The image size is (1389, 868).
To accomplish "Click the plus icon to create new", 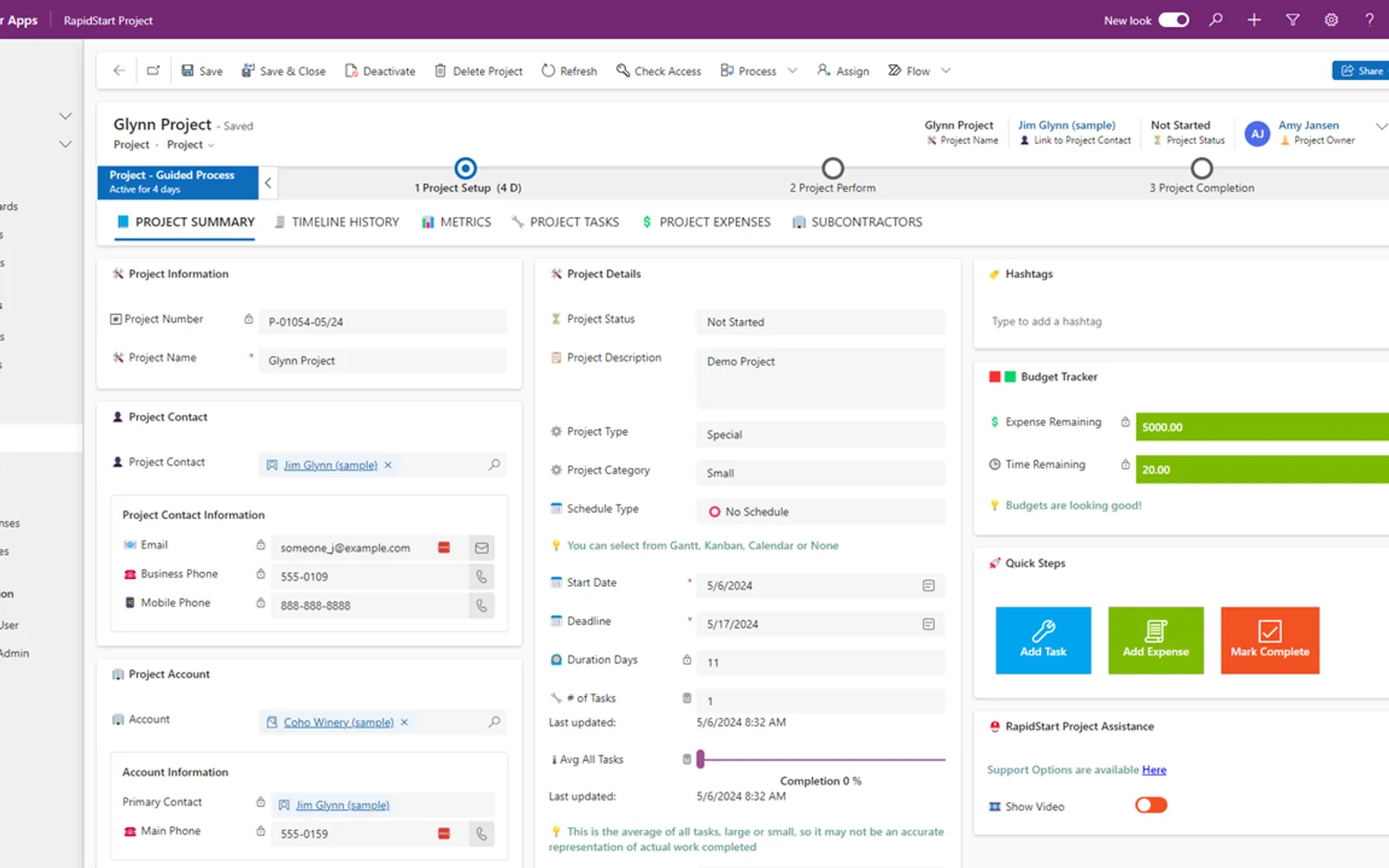I will coord(1254,20).
